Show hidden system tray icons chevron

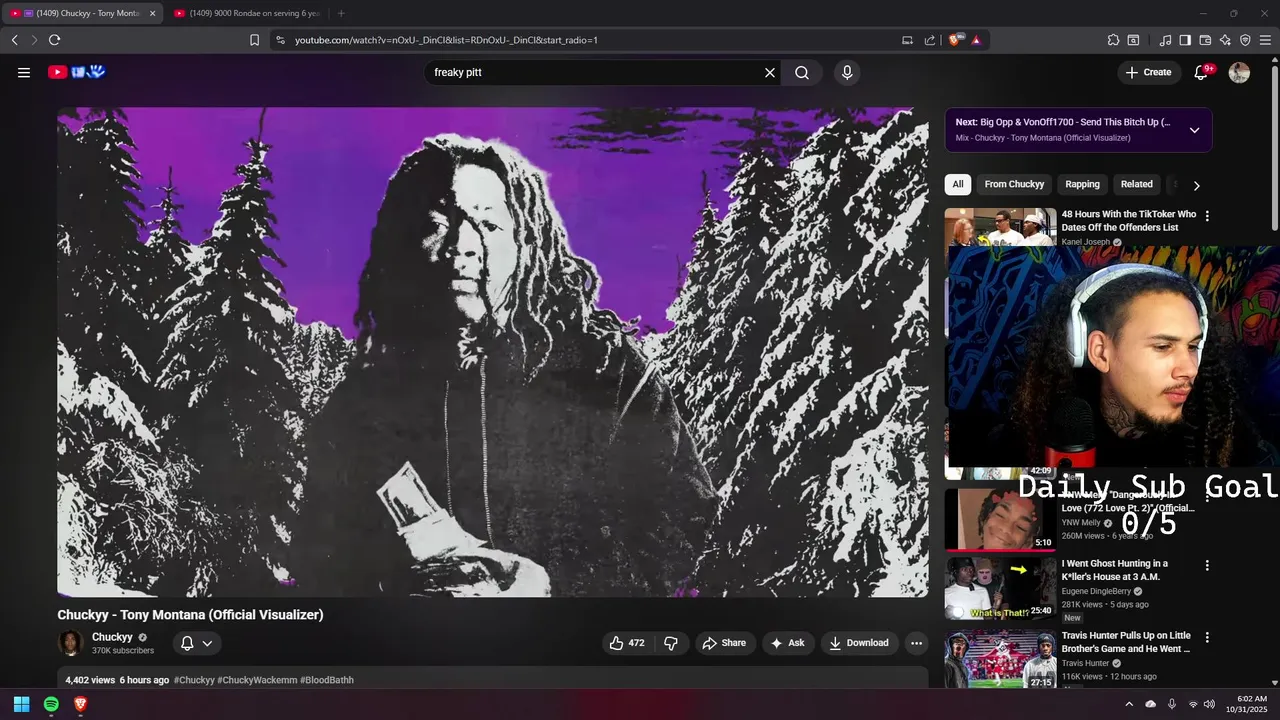[x=1129, y=704]
